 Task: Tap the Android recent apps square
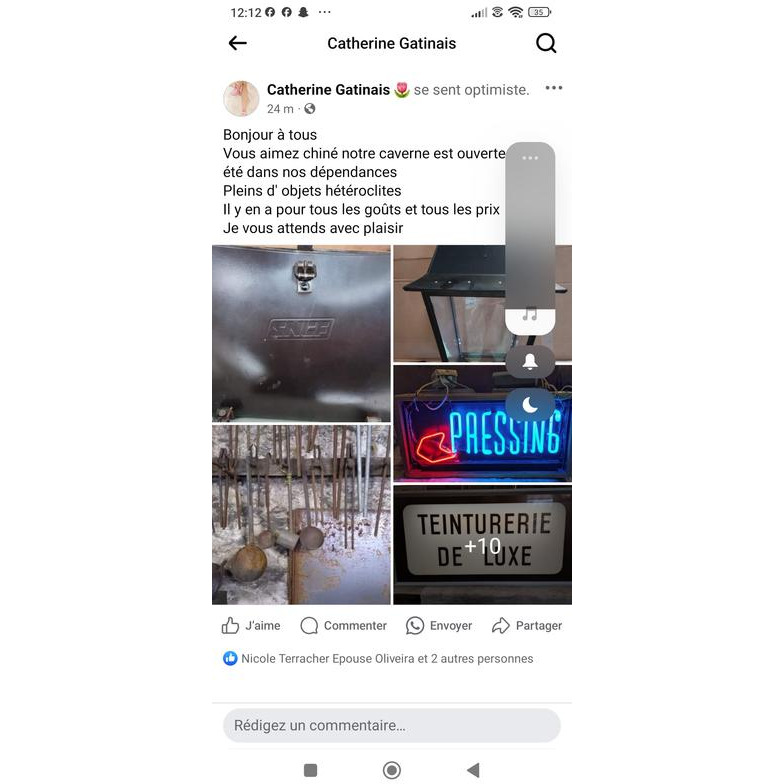tap(310, 770)
